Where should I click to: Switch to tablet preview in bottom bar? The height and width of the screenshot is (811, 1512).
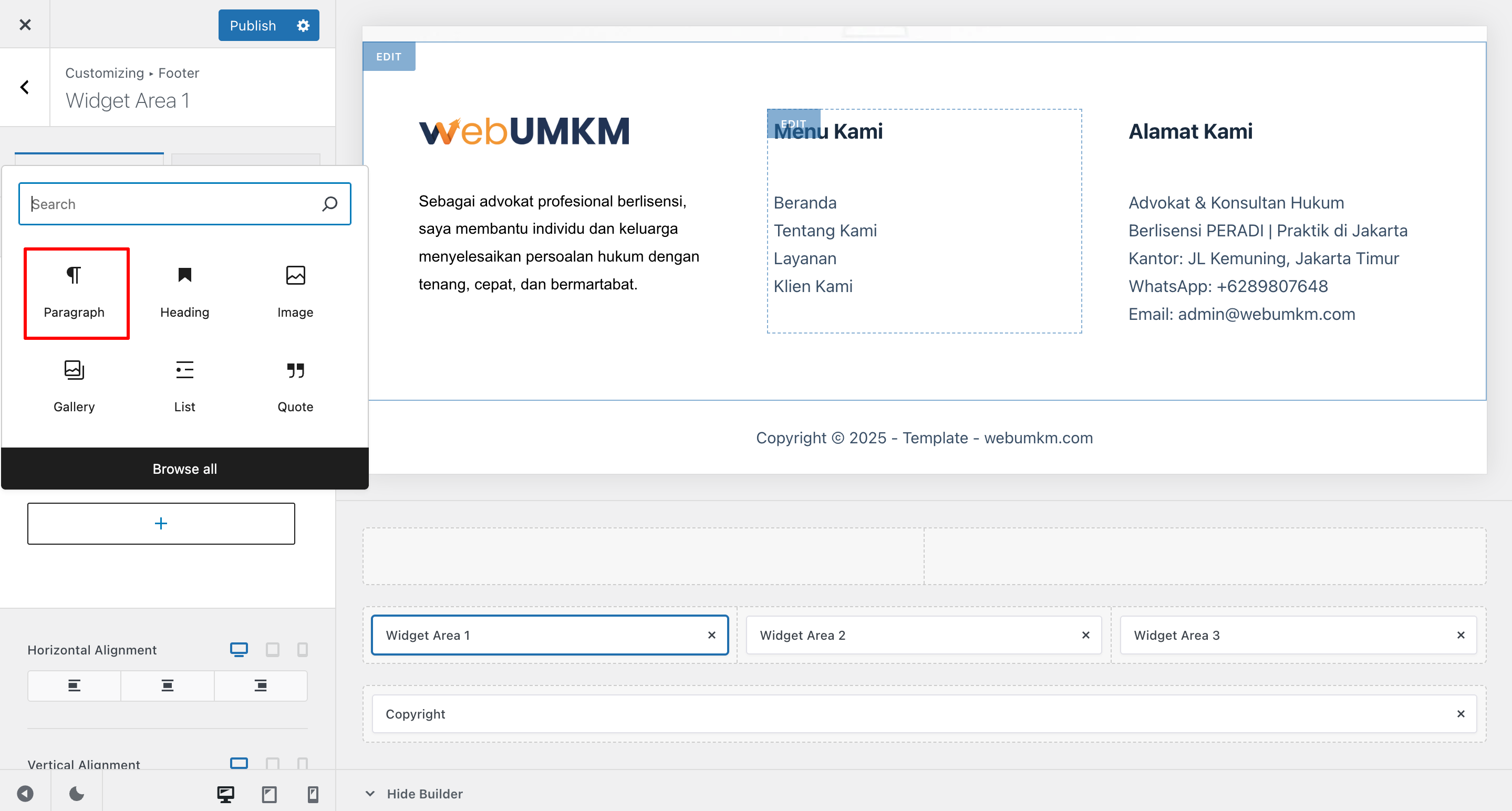coord(270,794)
